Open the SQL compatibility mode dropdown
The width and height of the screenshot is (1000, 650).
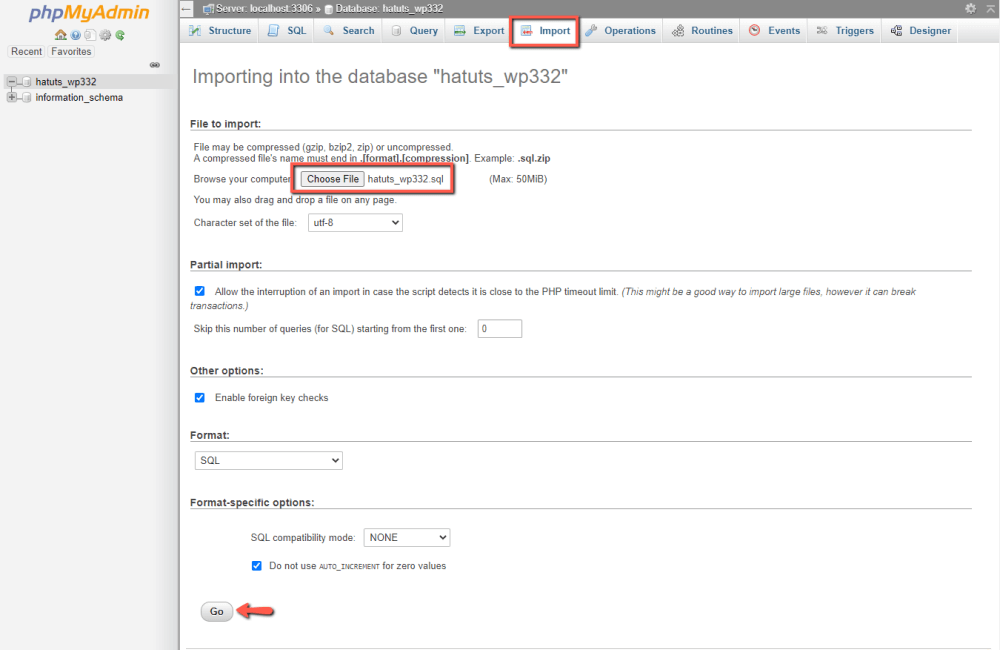407,537
